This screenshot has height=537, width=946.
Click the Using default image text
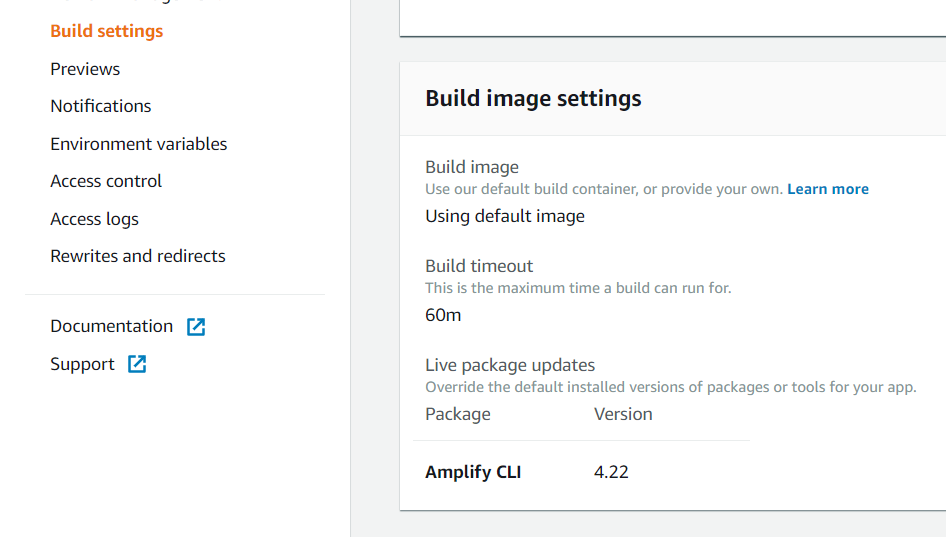[505, 216]
